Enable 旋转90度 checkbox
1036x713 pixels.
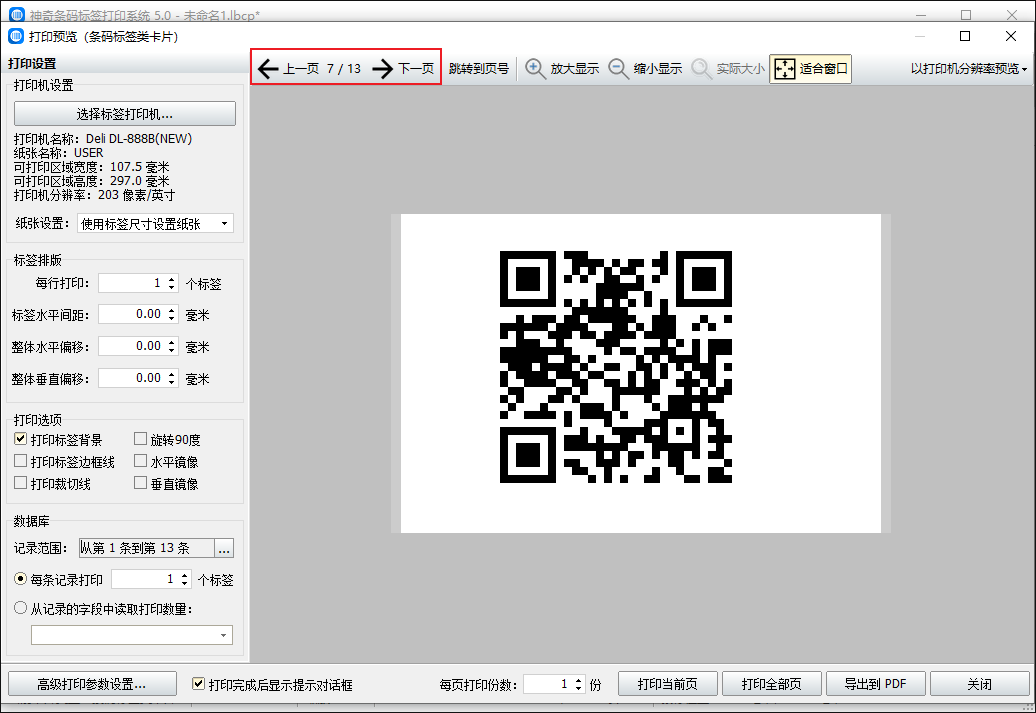pos(140,439)
